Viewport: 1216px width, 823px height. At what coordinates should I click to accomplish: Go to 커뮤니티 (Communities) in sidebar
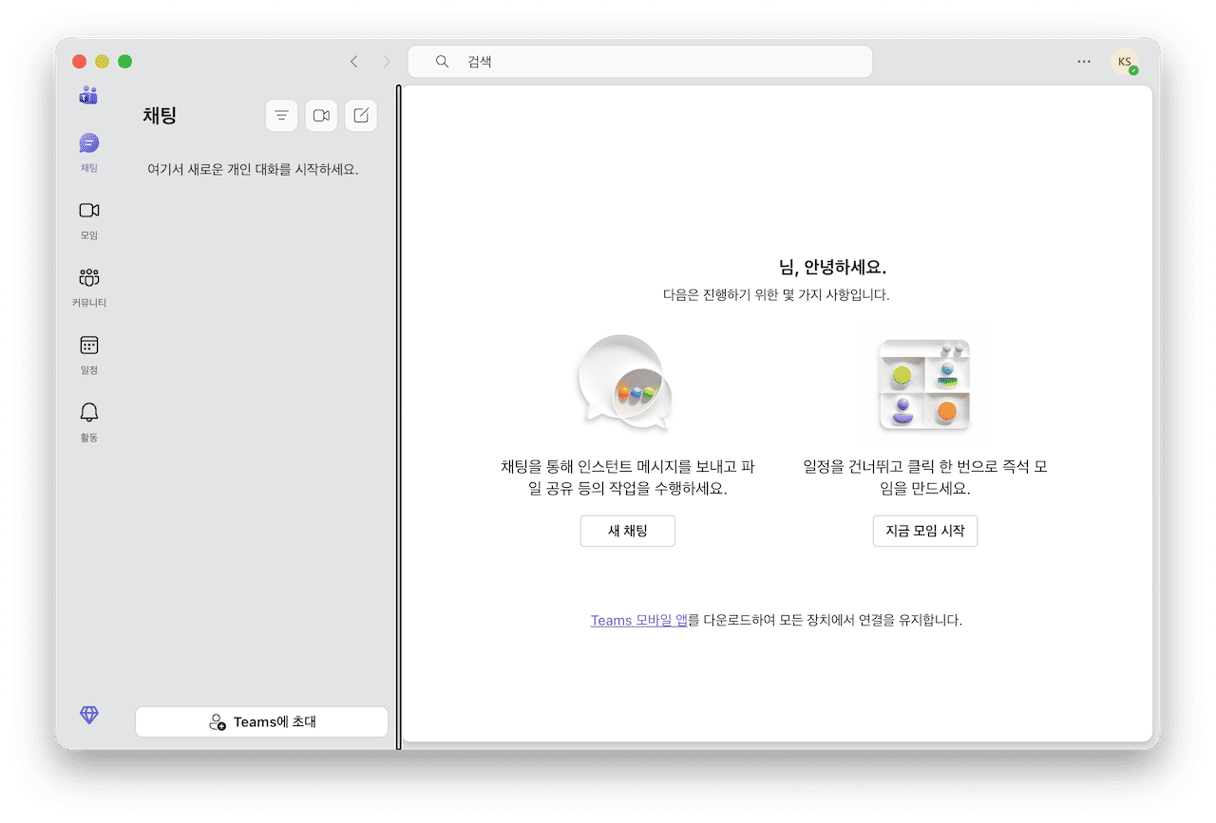pos(89,285)
